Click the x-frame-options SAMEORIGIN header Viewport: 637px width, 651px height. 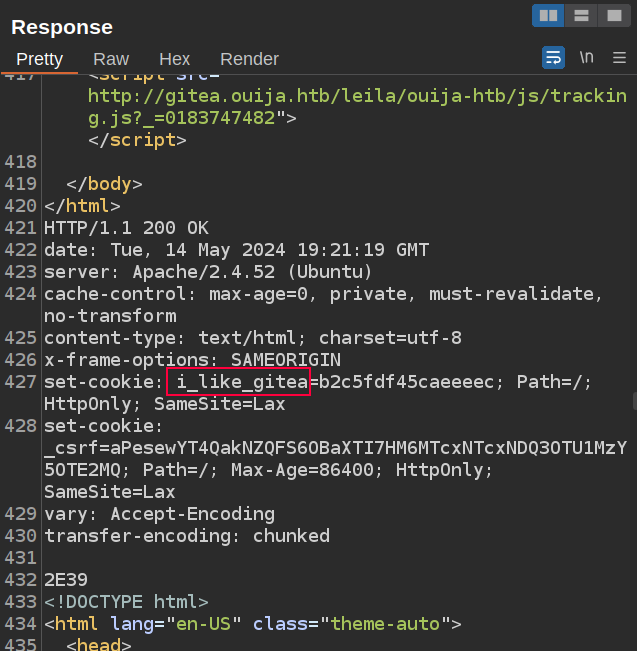pyautogui.click(x=192, y=360)
